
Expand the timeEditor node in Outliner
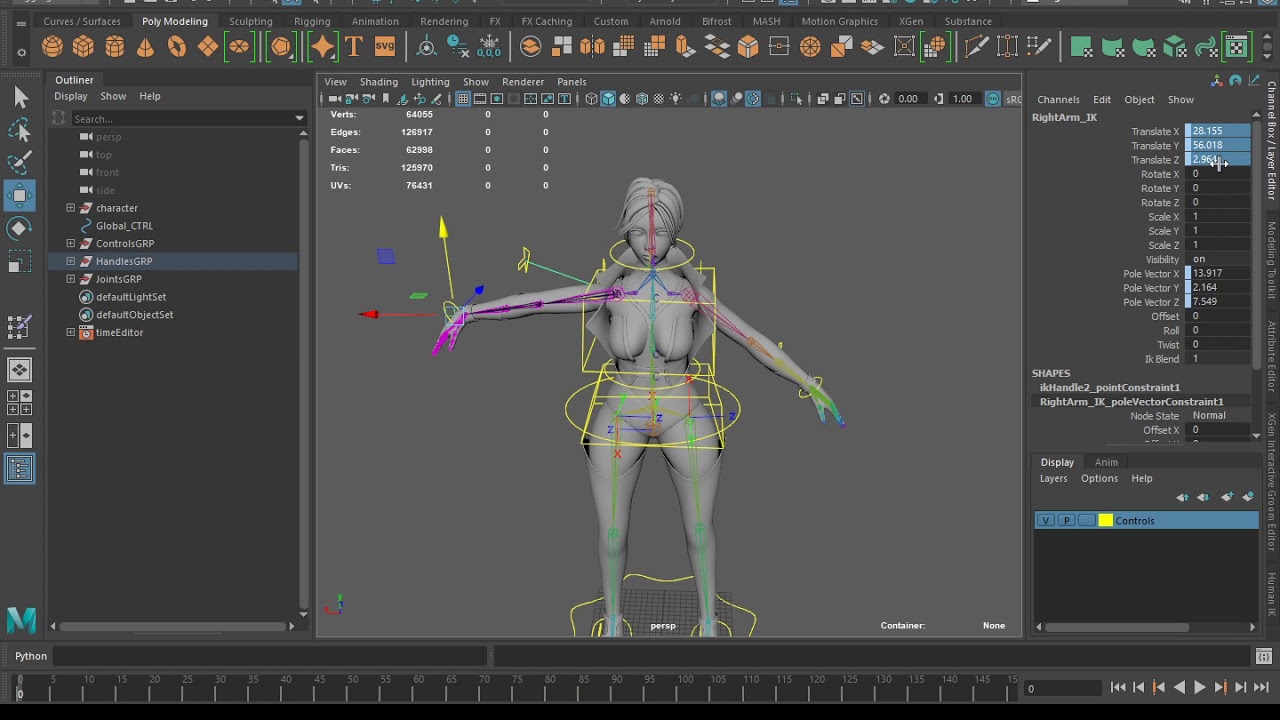point(70,332)
